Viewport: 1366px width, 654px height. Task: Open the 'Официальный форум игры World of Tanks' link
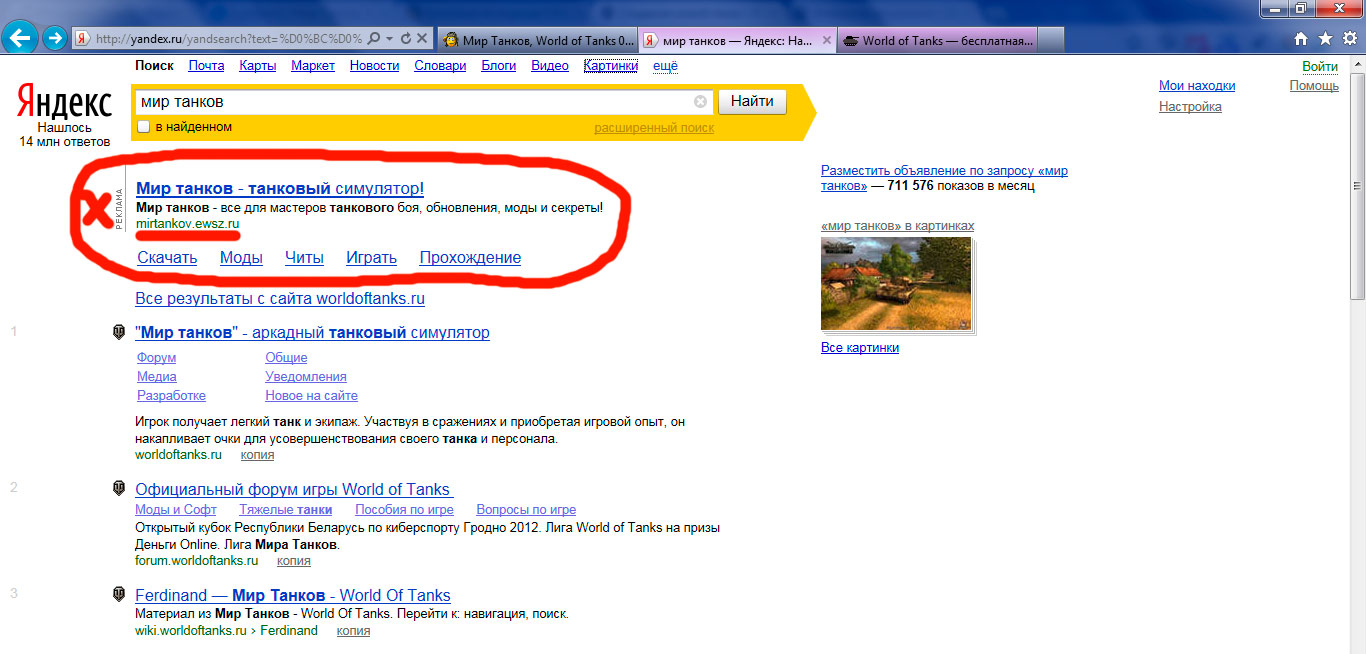click(293, 489)
